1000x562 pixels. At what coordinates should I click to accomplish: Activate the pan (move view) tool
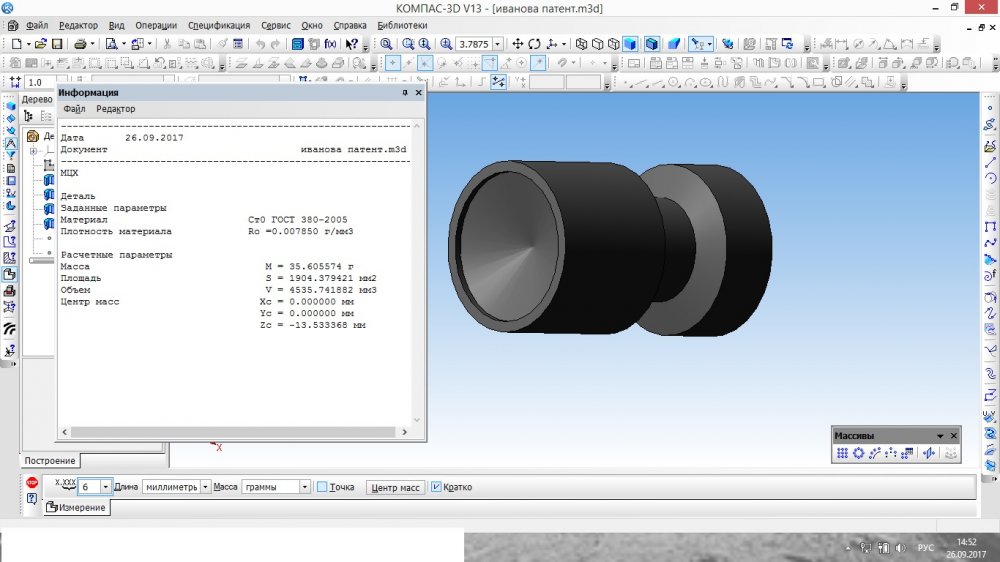coord(518,44)
